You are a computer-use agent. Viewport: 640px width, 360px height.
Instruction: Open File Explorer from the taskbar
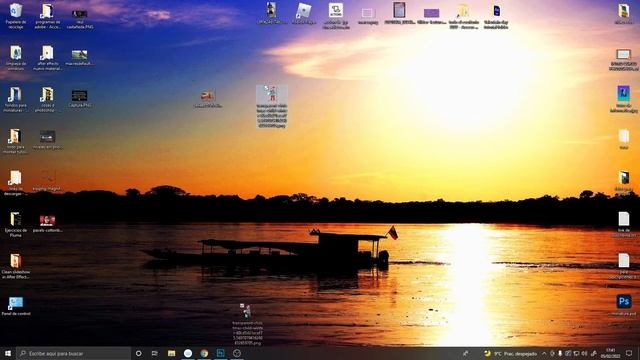click(171, 353)
